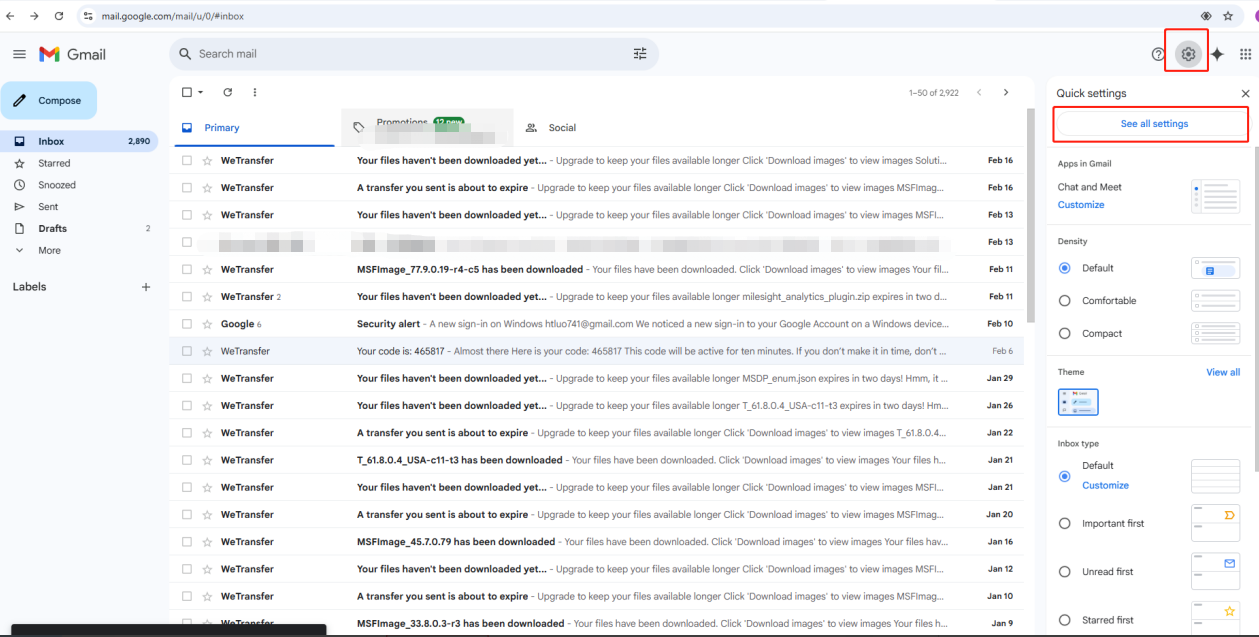The height and width of the screenshot is (637, 1259).
Task: Select the current theme thumbnail
Action: (x=1078, y=402)
